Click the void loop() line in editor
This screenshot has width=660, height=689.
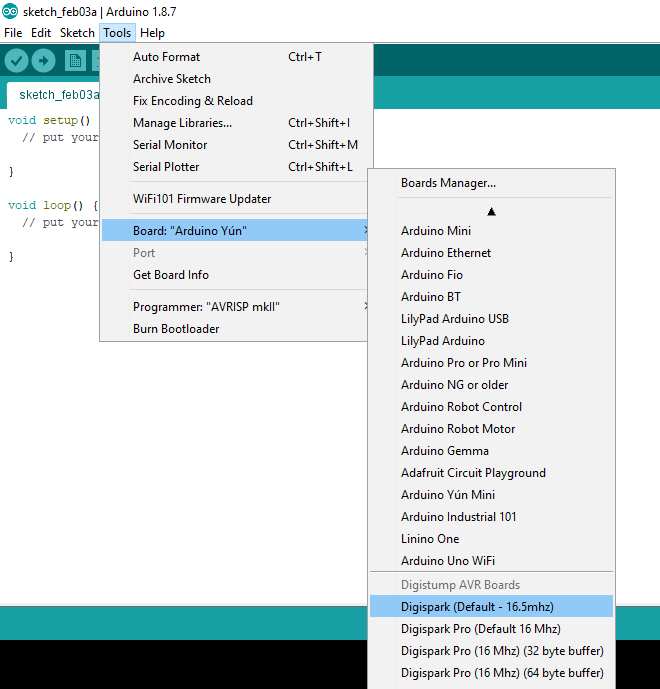pyautogui.click(x=53, y=205)
